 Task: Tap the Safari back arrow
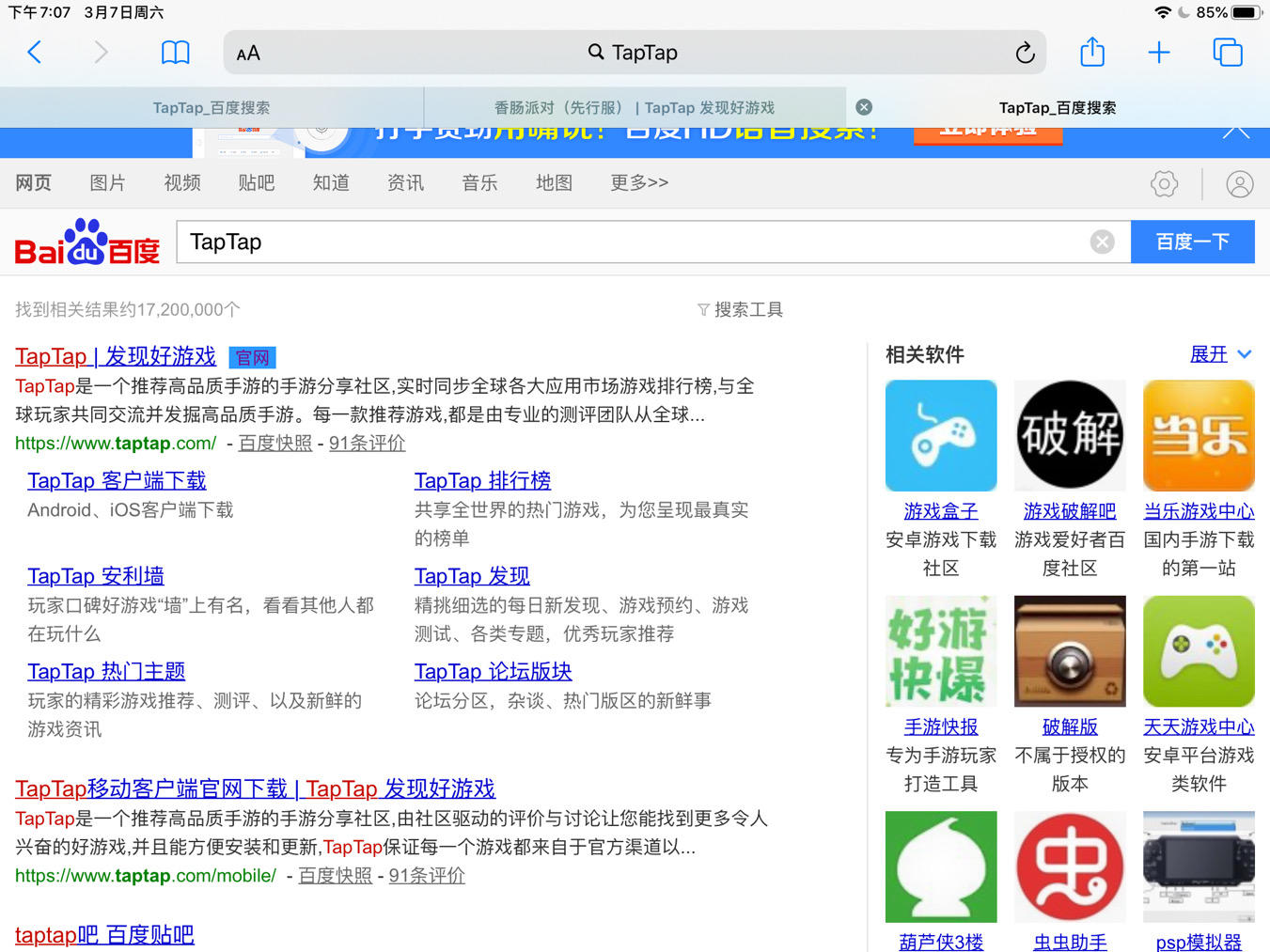pyautogui.click(x=35, y=53)
